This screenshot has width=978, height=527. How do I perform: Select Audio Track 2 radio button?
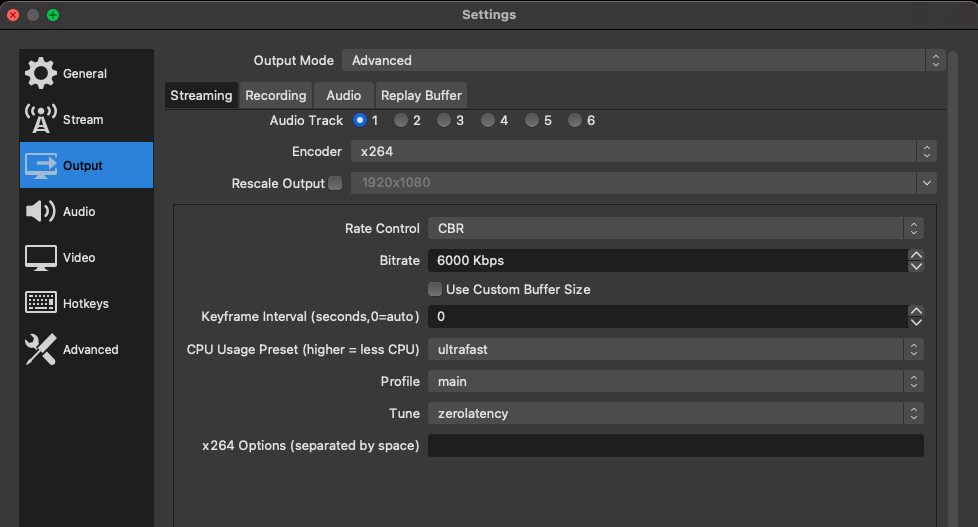click(x=400, y=120)
